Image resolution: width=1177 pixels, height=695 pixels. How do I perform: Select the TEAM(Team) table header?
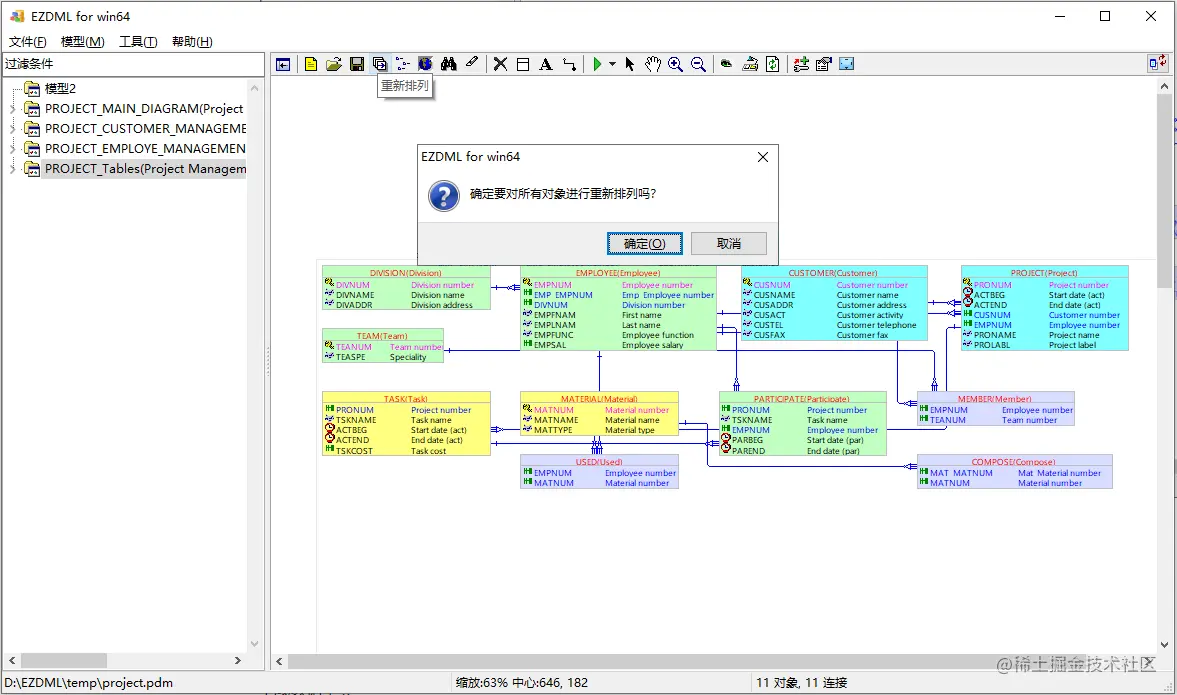coord(382,336)
